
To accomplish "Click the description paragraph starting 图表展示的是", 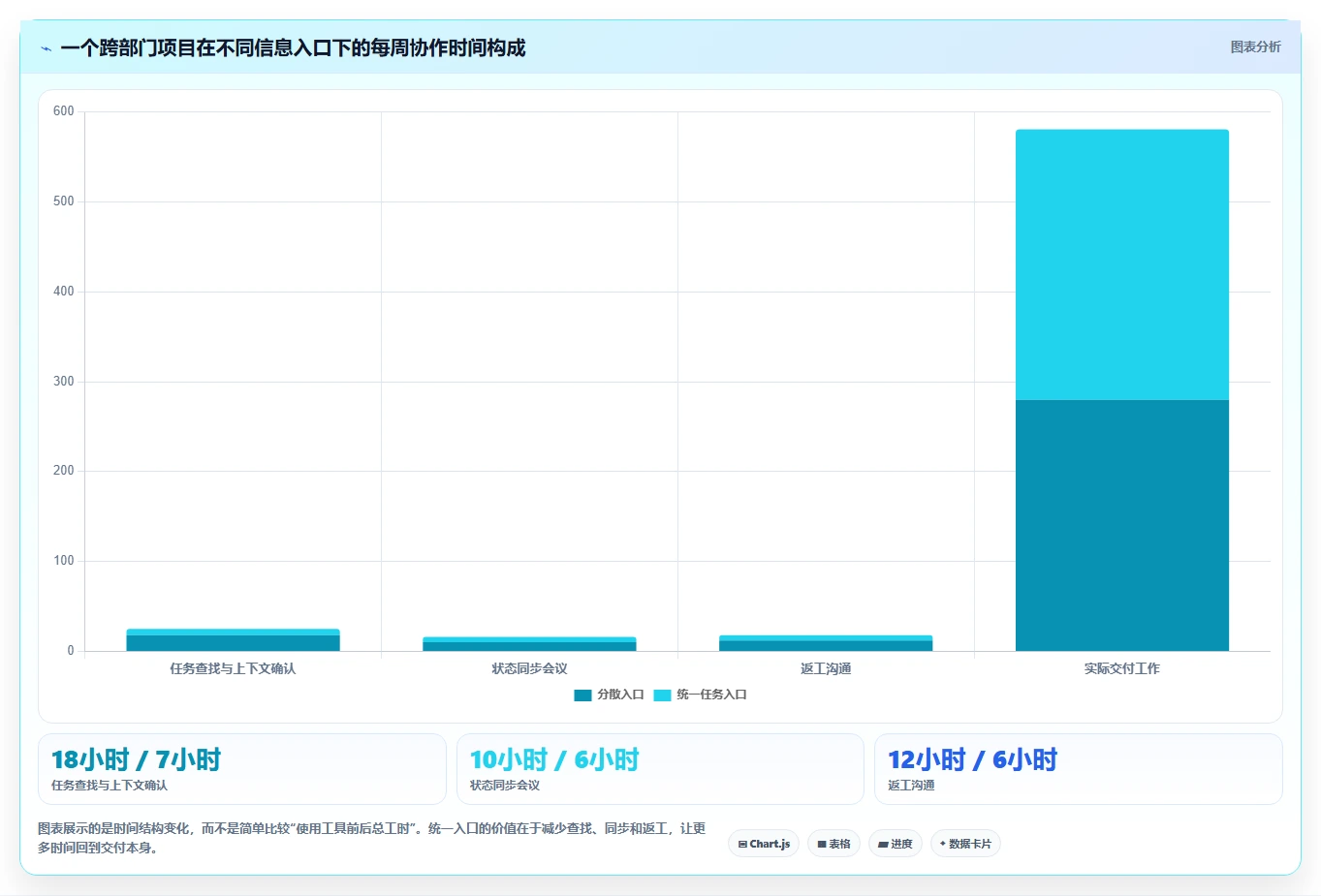I will (371, 838).
